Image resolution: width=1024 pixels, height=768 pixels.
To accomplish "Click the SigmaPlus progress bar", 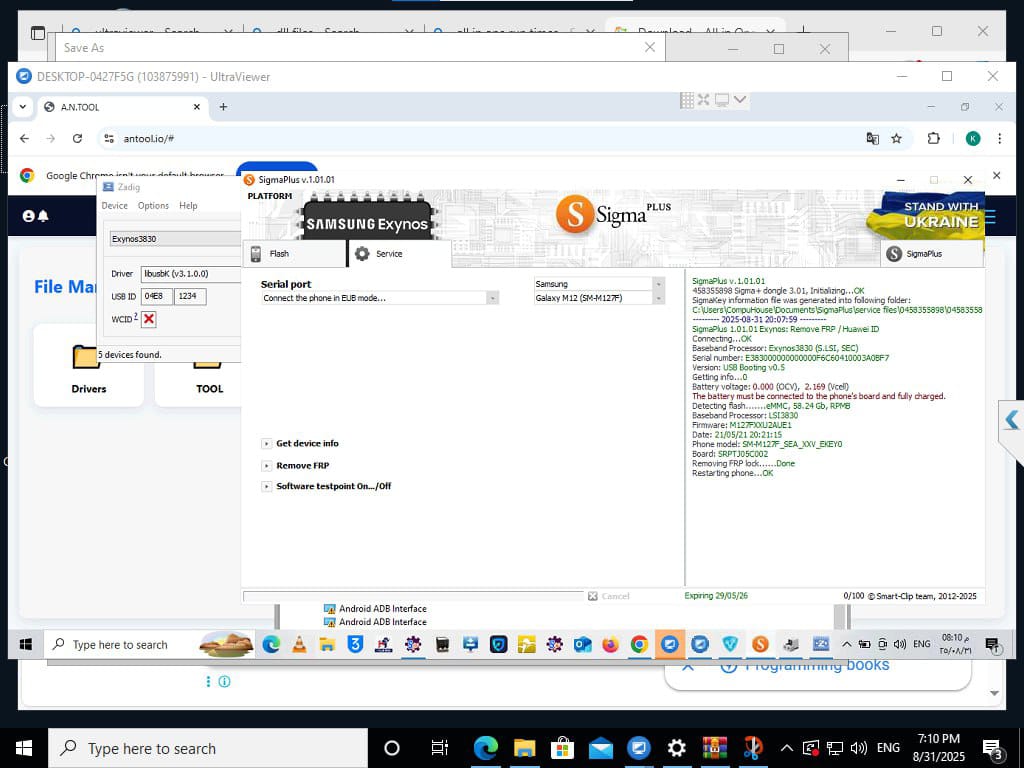I will (x=413, y=596).
